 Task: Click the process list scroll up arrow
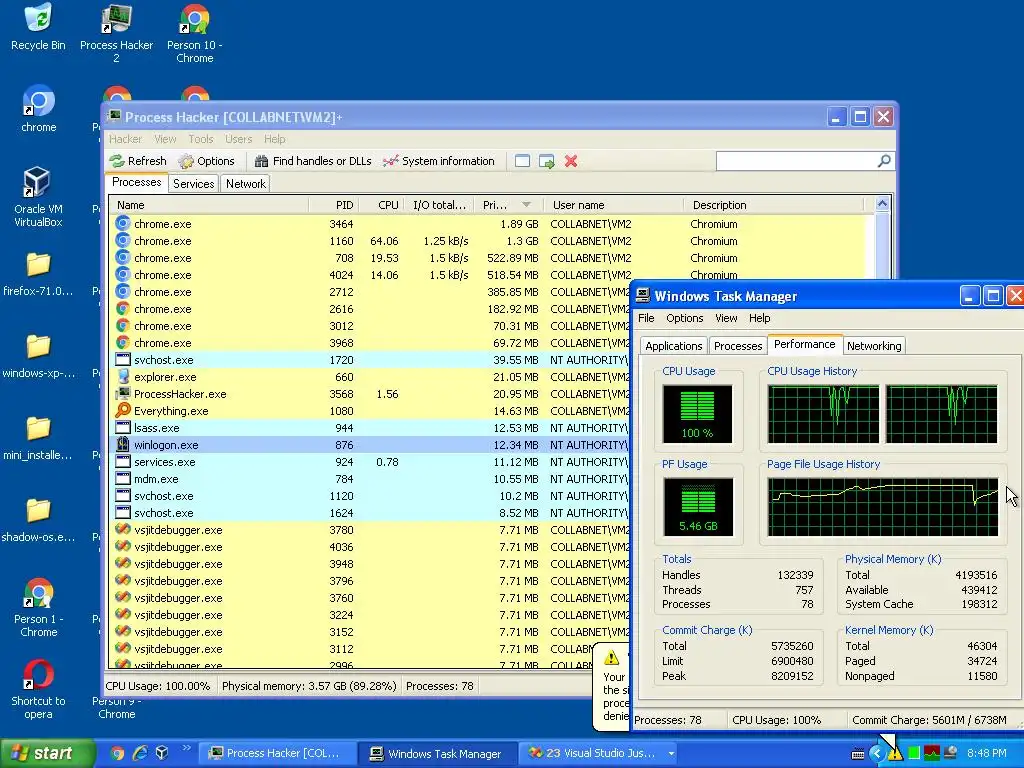[882, 204]
